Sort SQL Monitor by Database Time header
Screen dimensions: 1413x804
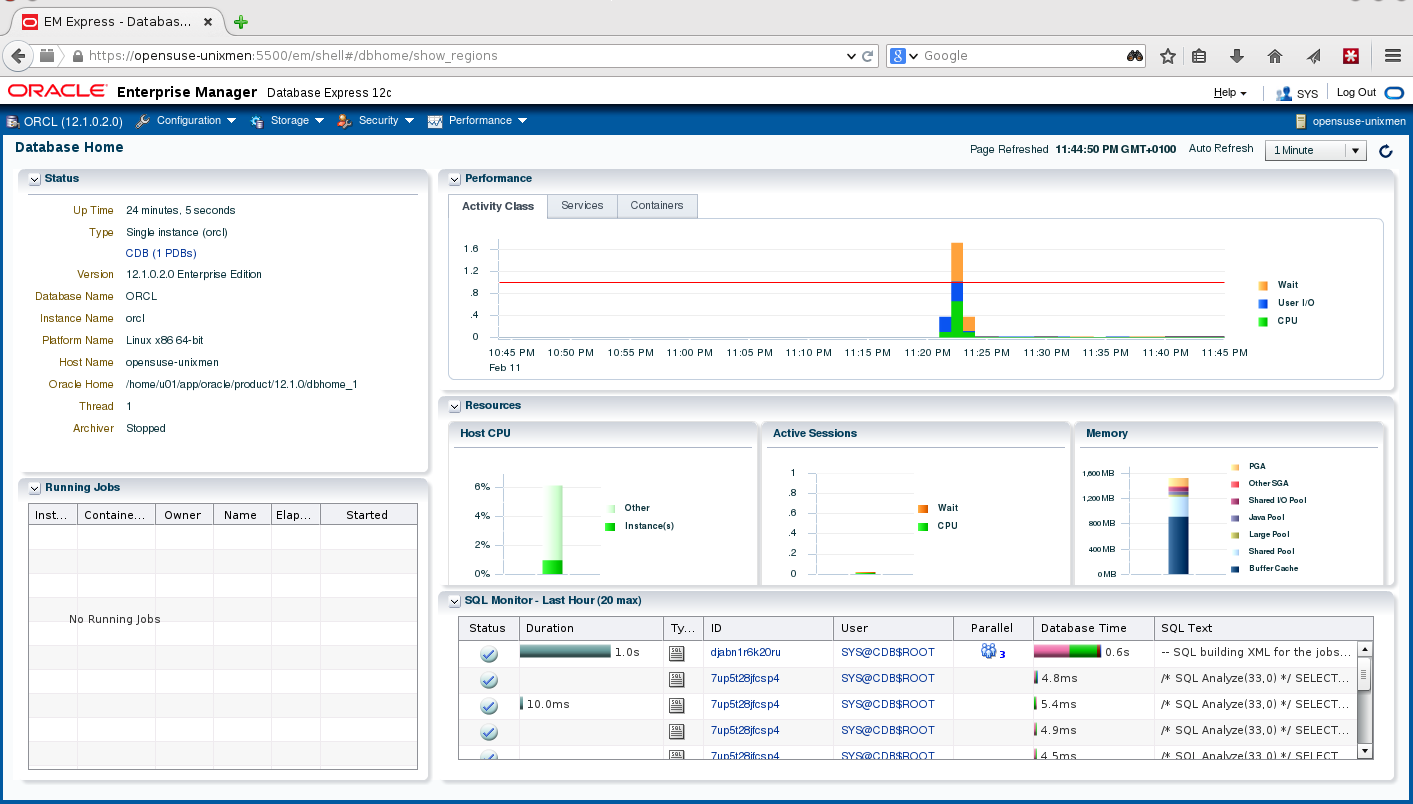point(1093,628)
